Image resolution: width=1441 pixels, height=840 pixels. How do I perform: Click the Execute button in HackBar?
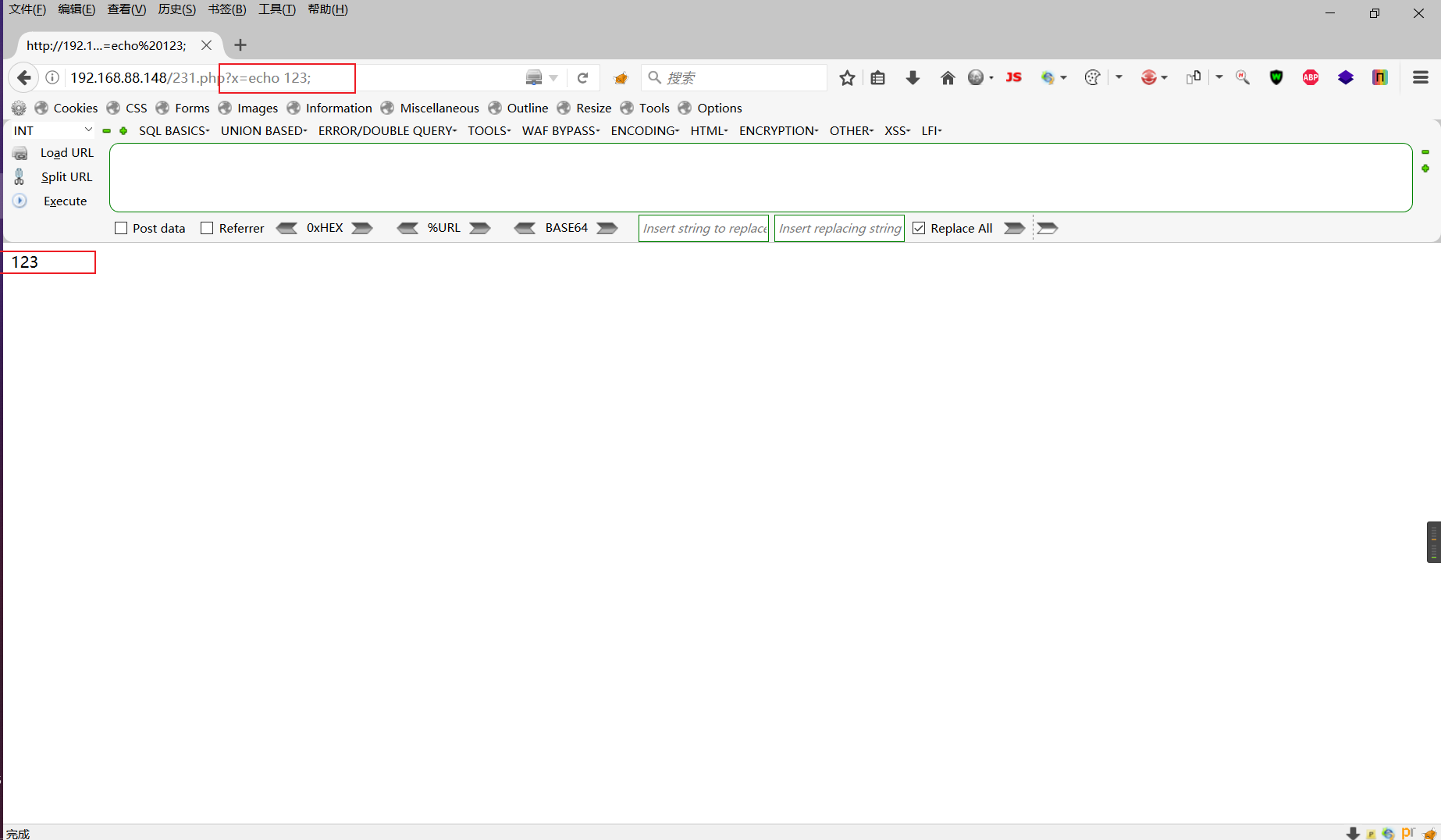tap(65, 201)
